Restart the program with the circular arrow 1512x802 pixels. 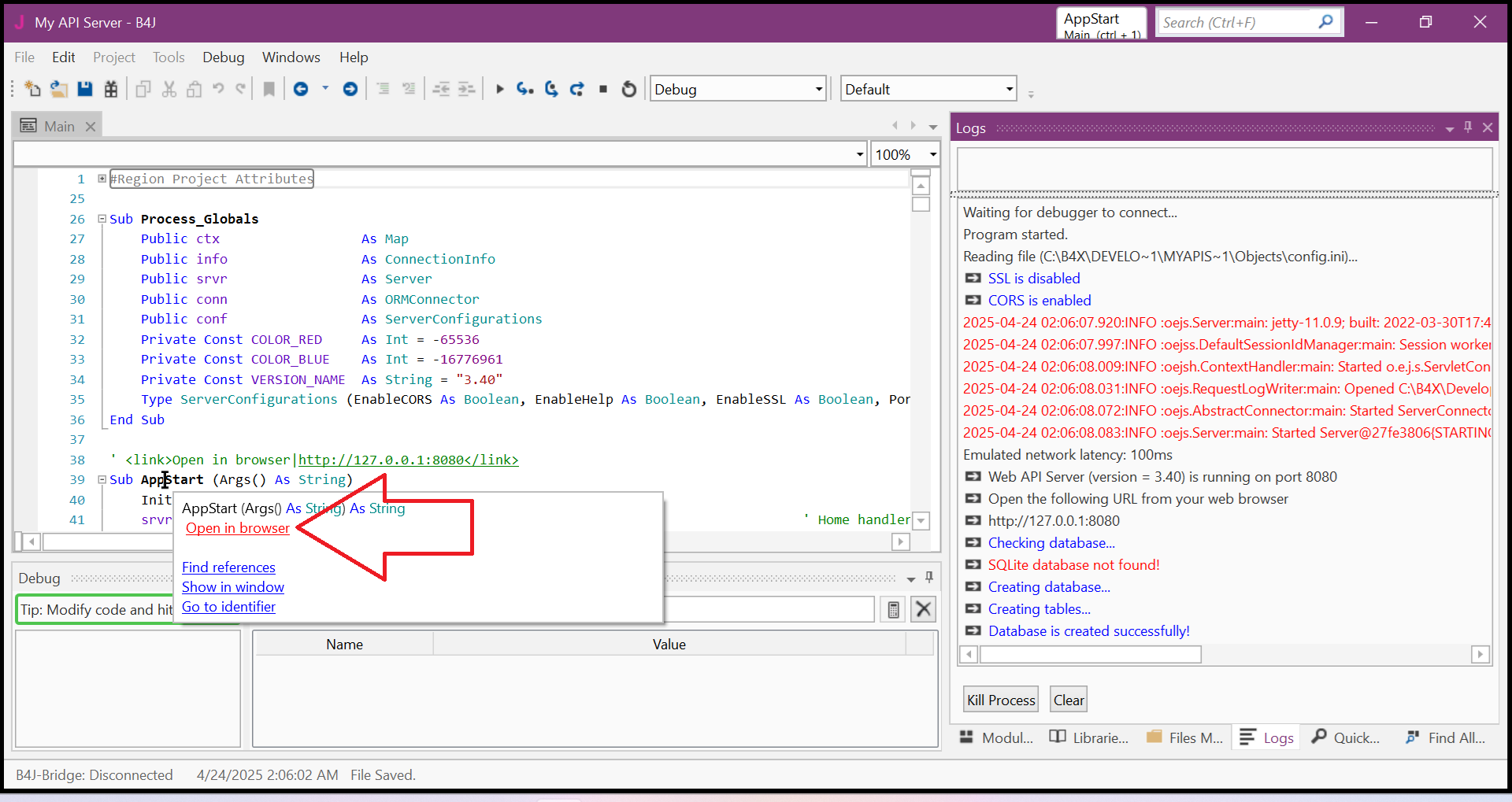[x=628, y=89]
